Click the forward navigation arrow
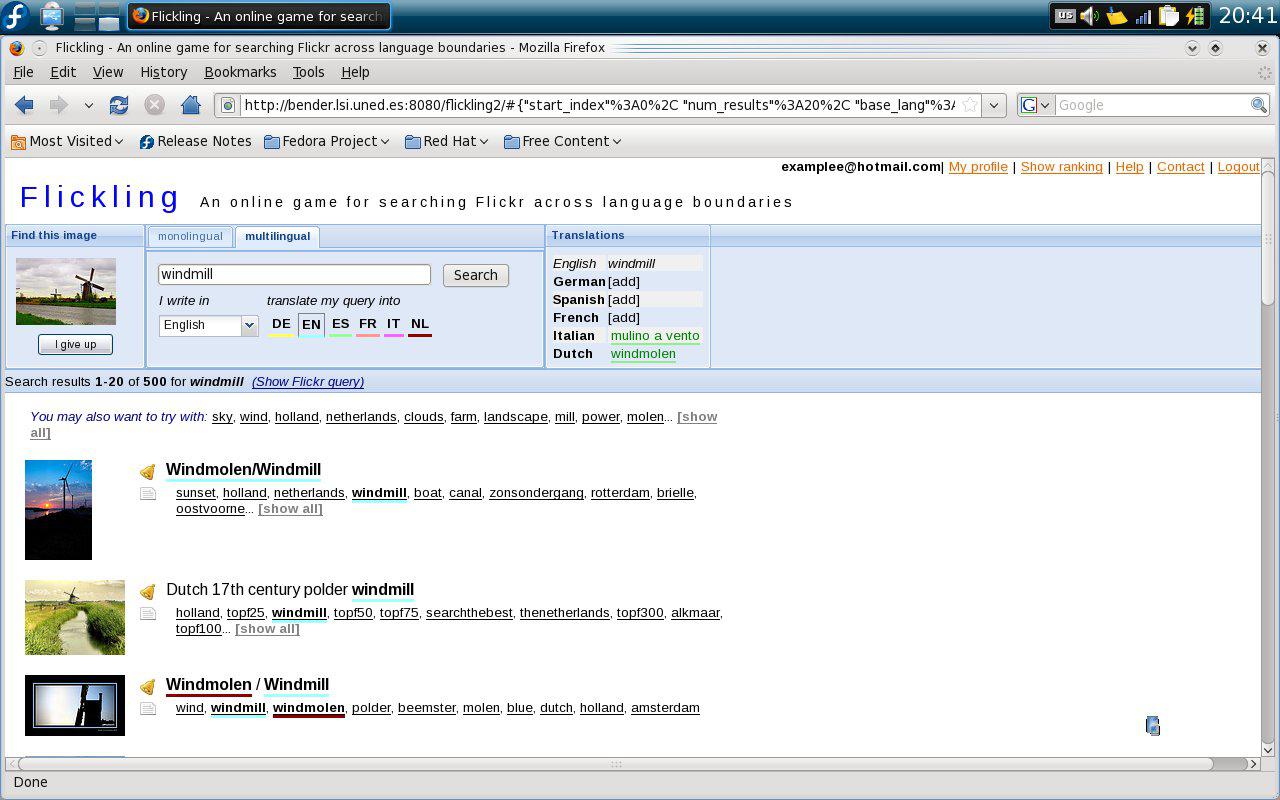The width and height of the screenshot is (1280, 800). click(59, 105)
